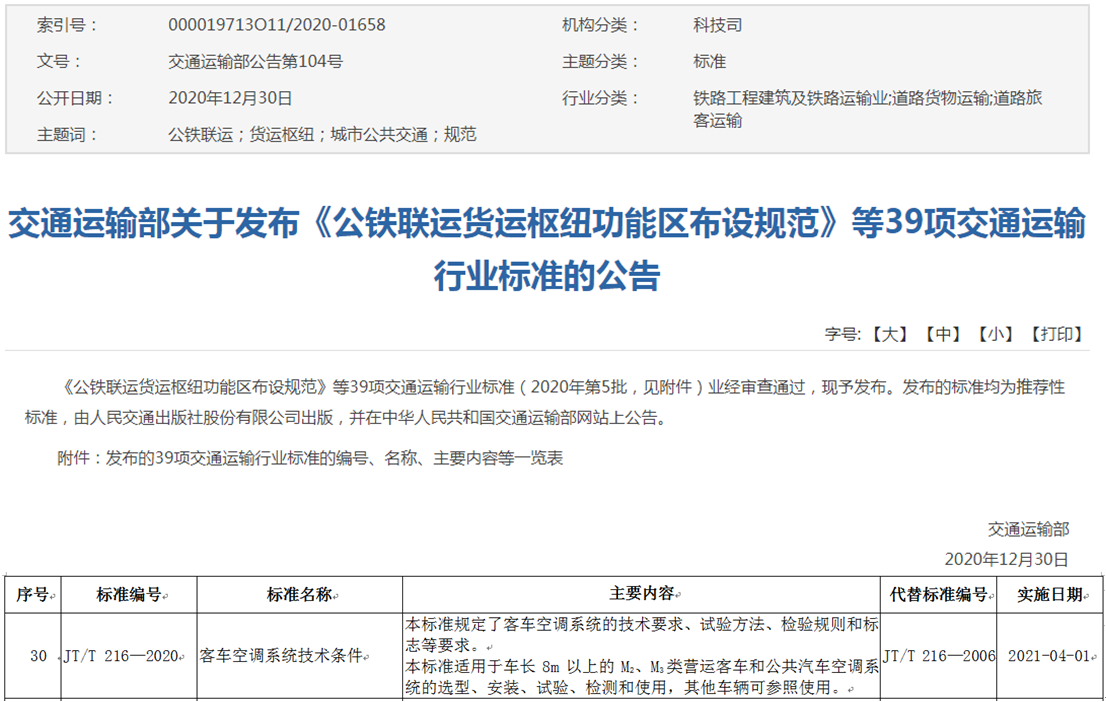The image size is (1106, 702).
Task: Click the document number 交通运输部公告第104号
Action: (255, 61)
